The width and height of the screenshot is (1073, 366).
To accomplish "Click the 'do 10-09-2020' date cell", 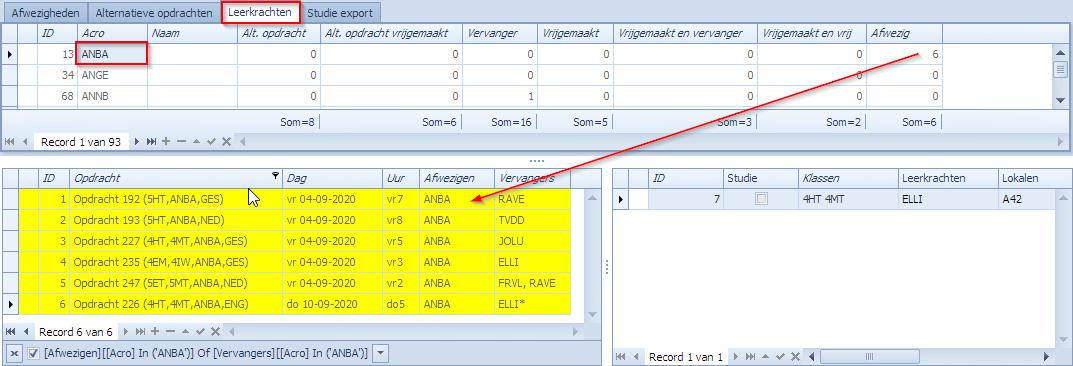I will point(333,304).
